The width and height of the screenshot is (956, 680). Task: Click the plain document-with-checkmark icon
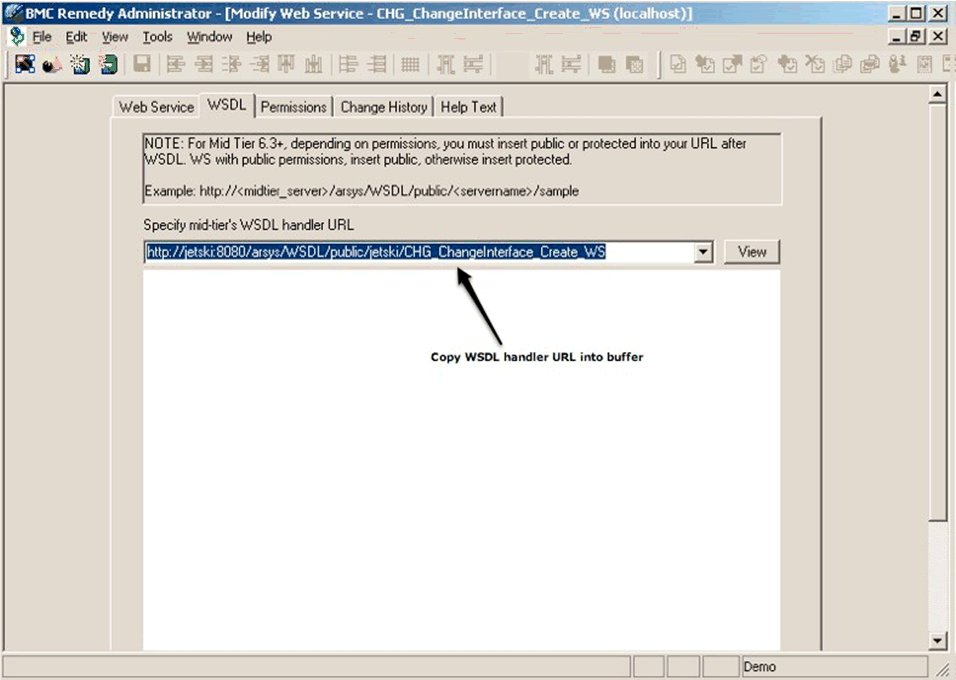[x=677, y=64]
